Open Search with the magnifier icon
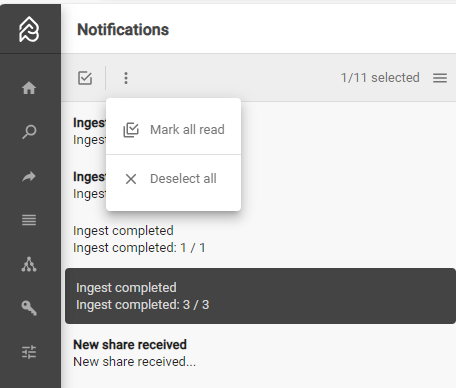Image resolution: width=456 pixels, height=388 pixels. [29, 132]
